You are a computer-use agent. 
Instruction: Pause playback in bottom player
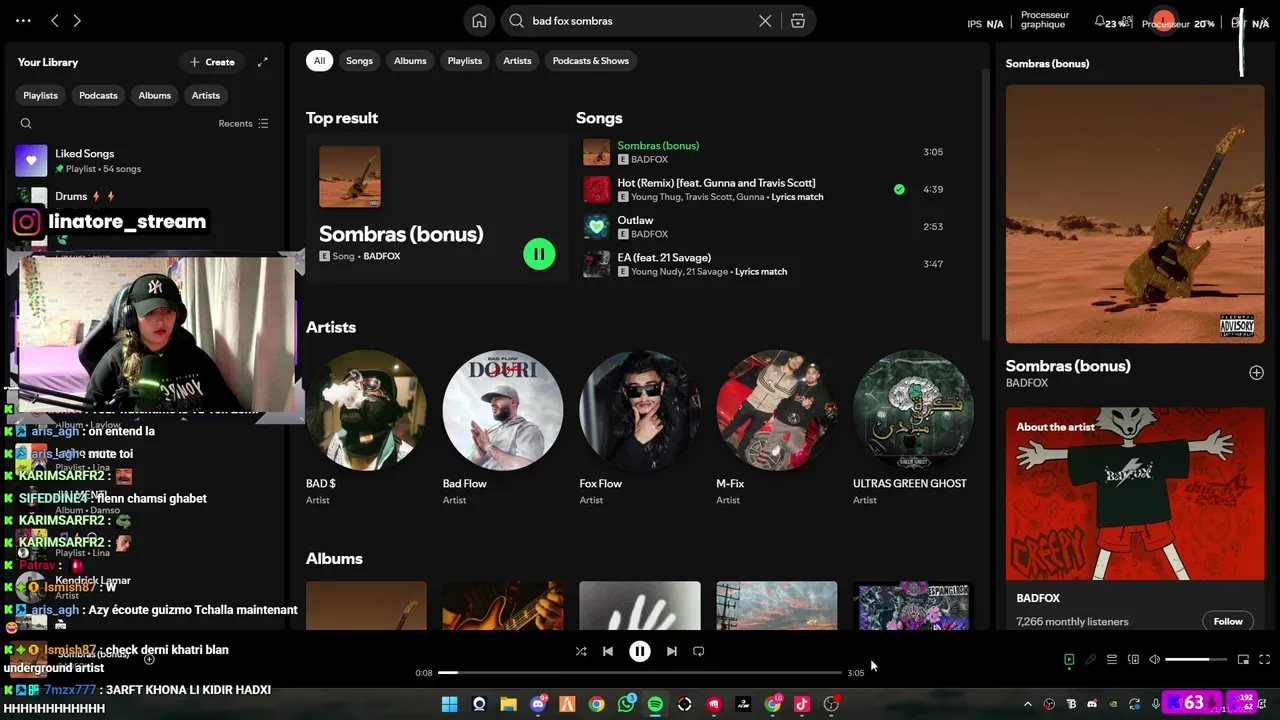pos(640,651)
